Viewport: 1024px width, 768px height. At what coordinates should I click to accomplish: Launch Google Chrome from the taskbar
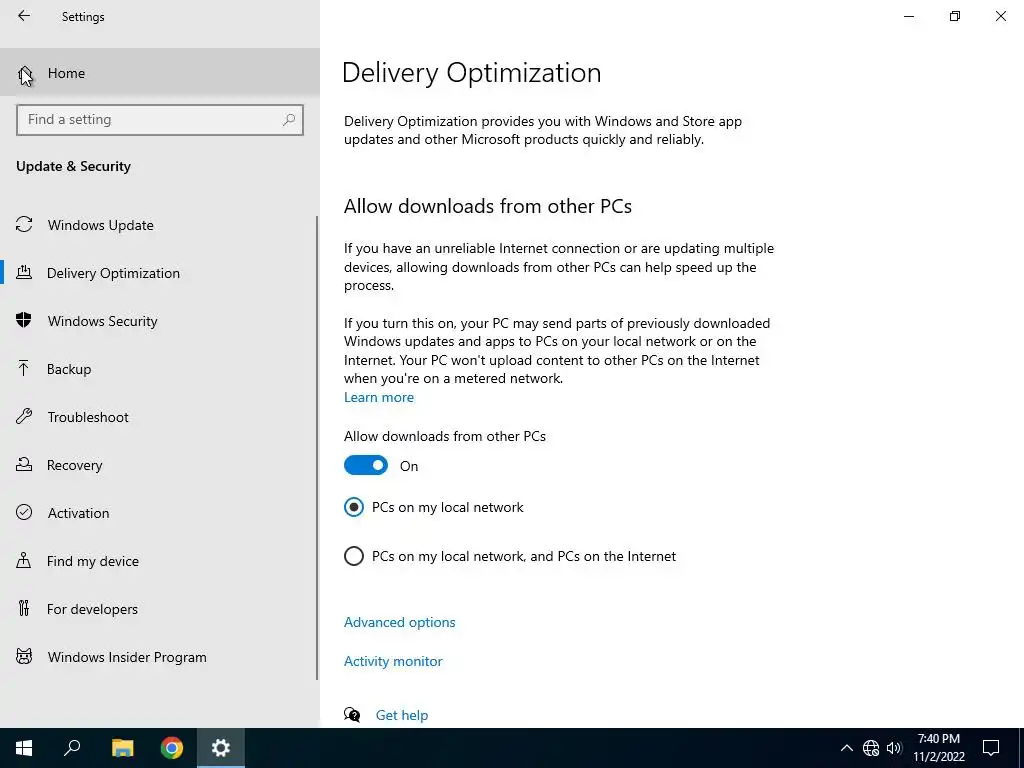click(172, 748)
